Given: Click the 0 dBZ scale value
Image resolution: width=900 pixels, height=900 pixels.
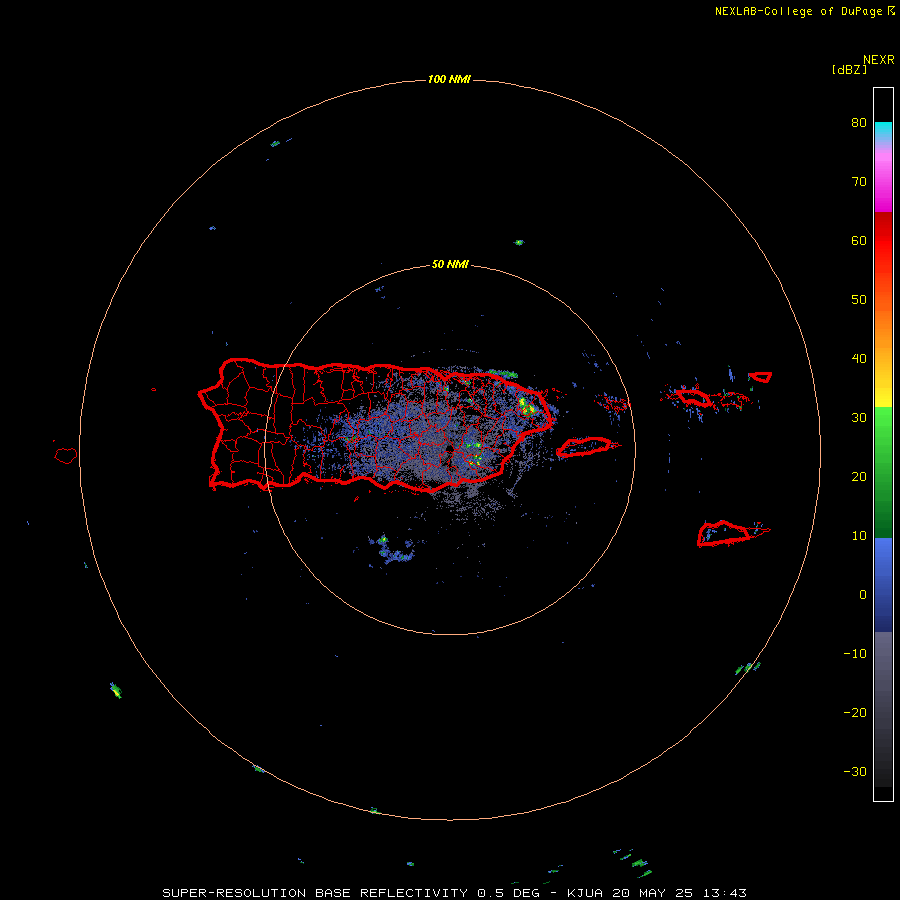Looking at the screenshot, I should click(x=863, y=595).
